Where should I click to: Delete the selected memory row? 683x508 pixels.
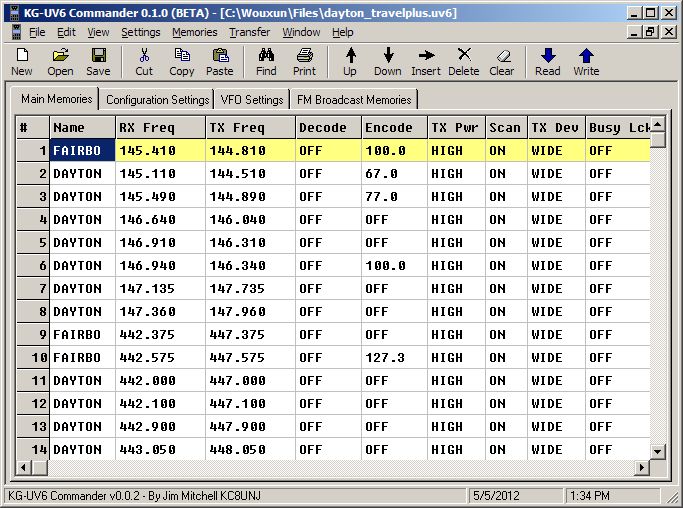(463, 61)
